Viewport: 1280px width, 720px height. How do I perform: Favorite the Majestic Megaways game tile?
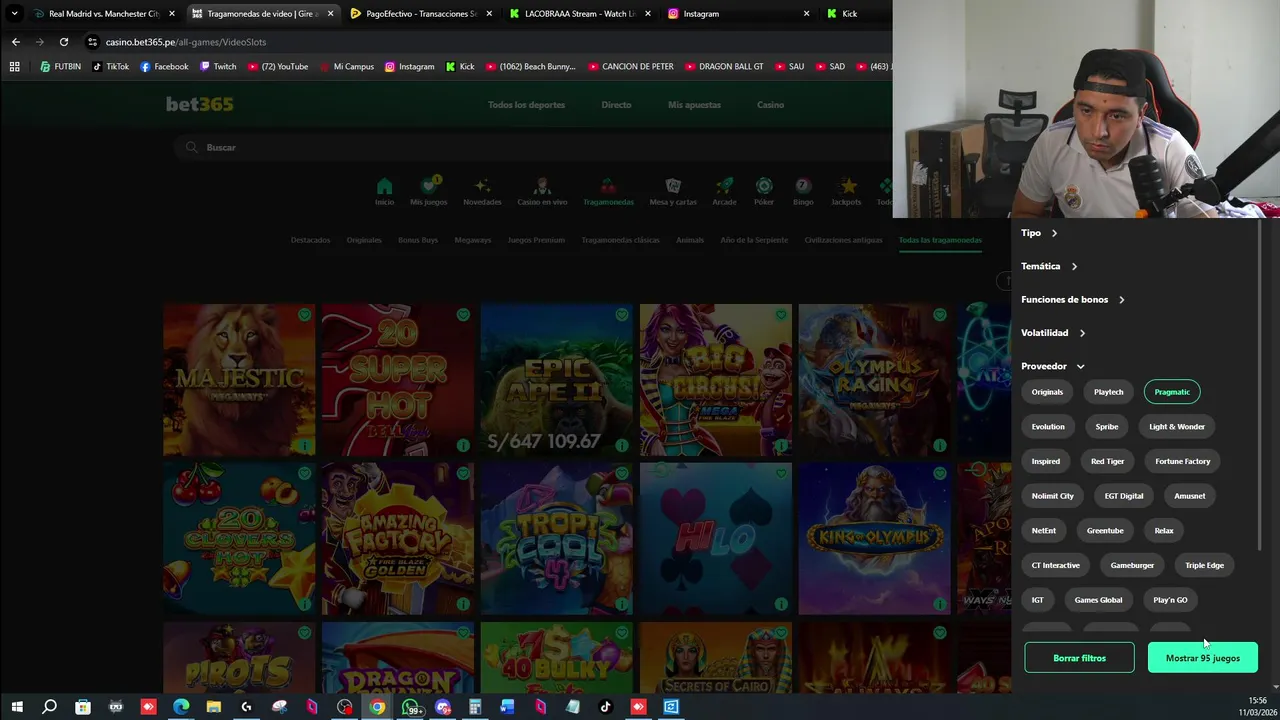pos(304,315)
